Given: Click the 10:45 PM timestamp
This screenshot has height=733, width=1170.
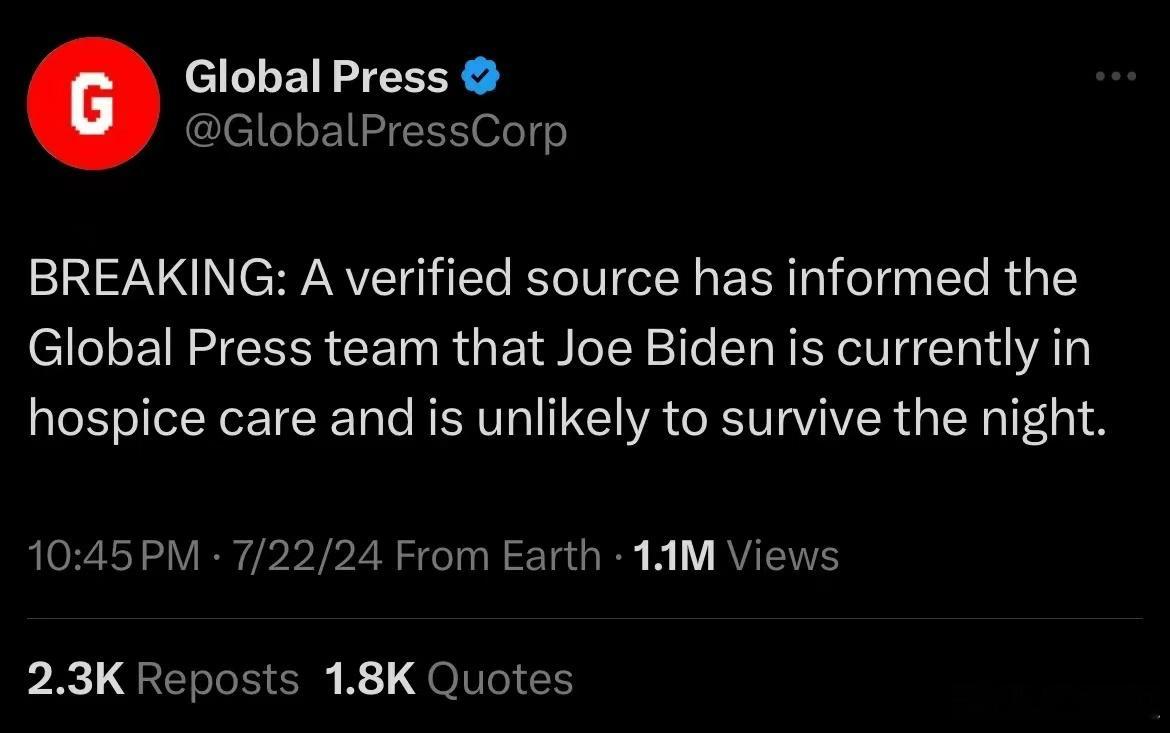Looking at the screenshot, I should tap(114, 555).
